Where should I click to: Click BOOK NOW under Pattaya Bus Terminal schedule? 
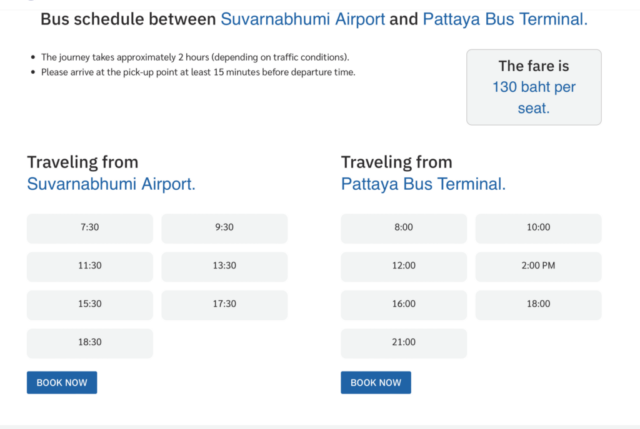click(376, 382)
